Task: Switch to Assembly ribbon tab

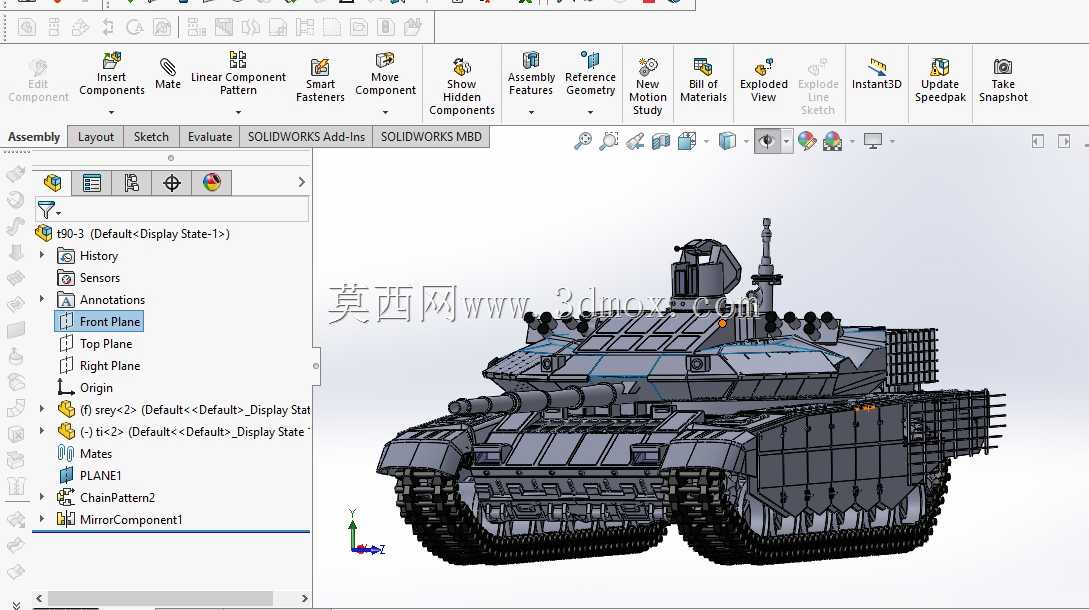Action: click(34, 137)
